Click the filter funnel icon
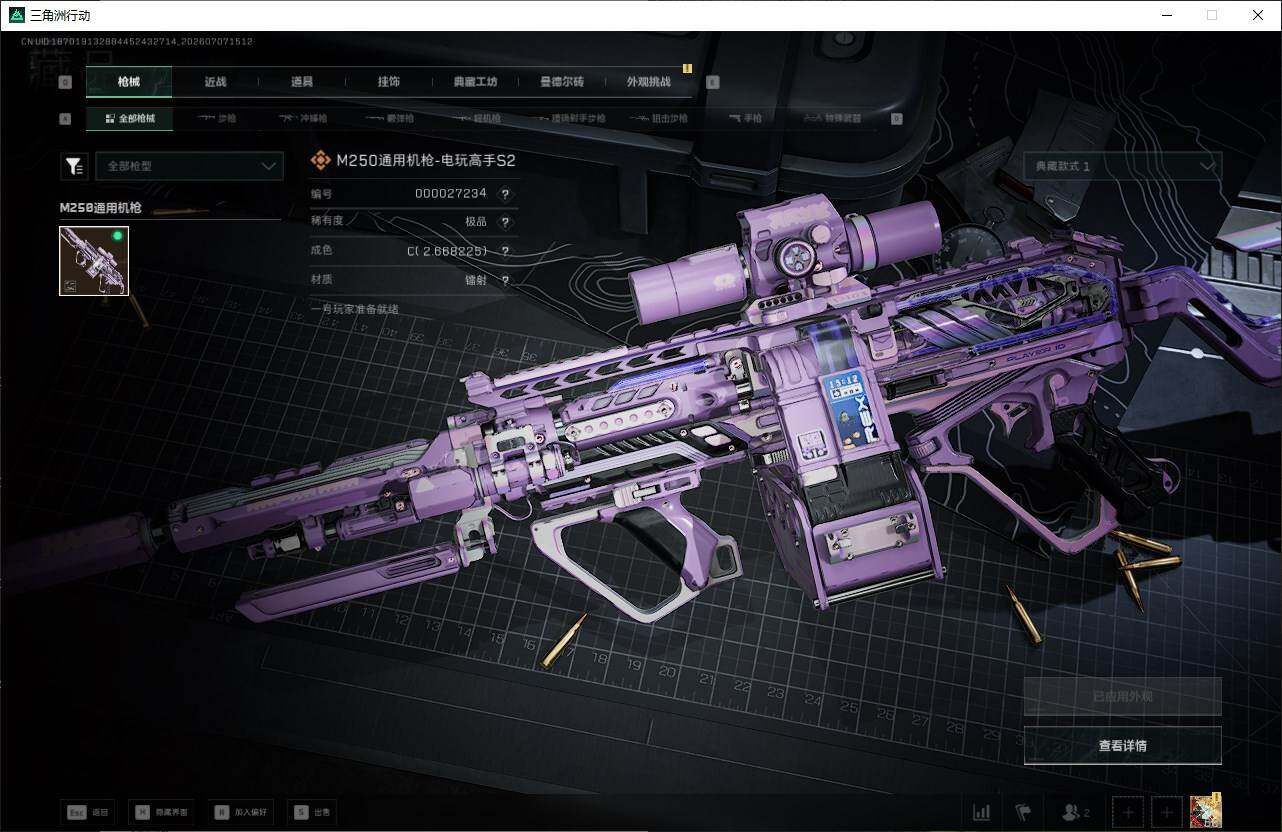1282x832 pixels. pos(74,166)
